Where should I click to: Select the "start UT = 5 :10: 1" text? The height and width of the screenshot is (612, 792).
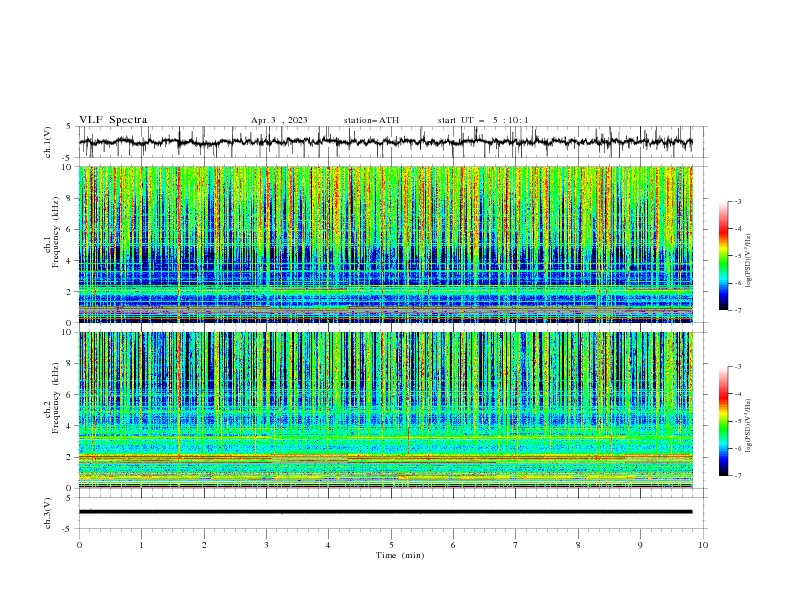(x=483, y=120)
